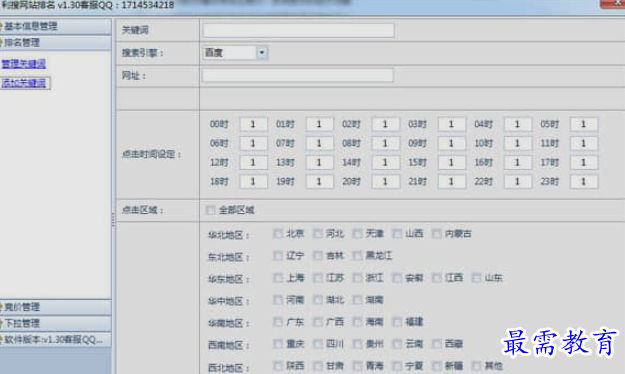Check the 湖南 region checkbox
The height and width of the screenshot is (374, 625).
click(358, 300)
